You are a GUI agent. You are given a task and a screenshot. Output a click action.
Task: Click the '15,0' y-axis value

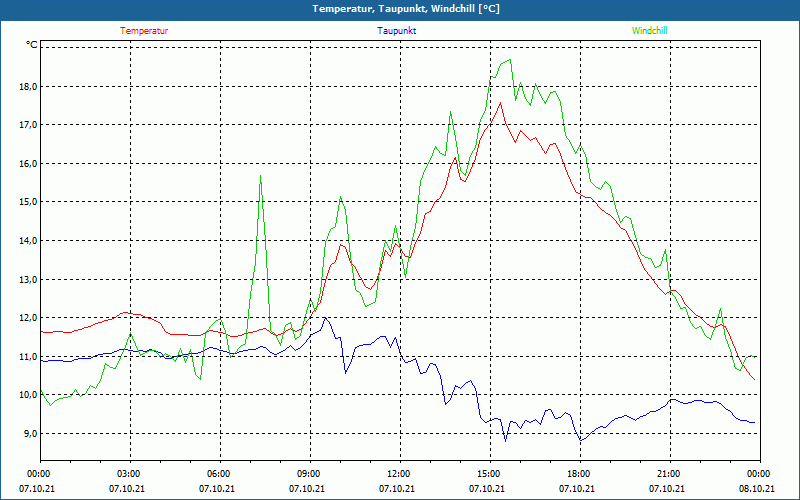coord(29,202)
